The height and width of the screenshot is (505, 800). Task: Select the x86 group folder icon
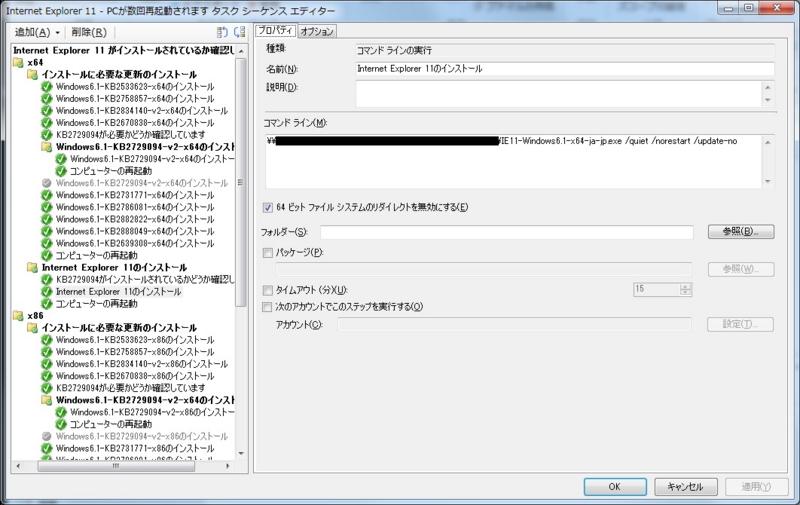(18, 316)
